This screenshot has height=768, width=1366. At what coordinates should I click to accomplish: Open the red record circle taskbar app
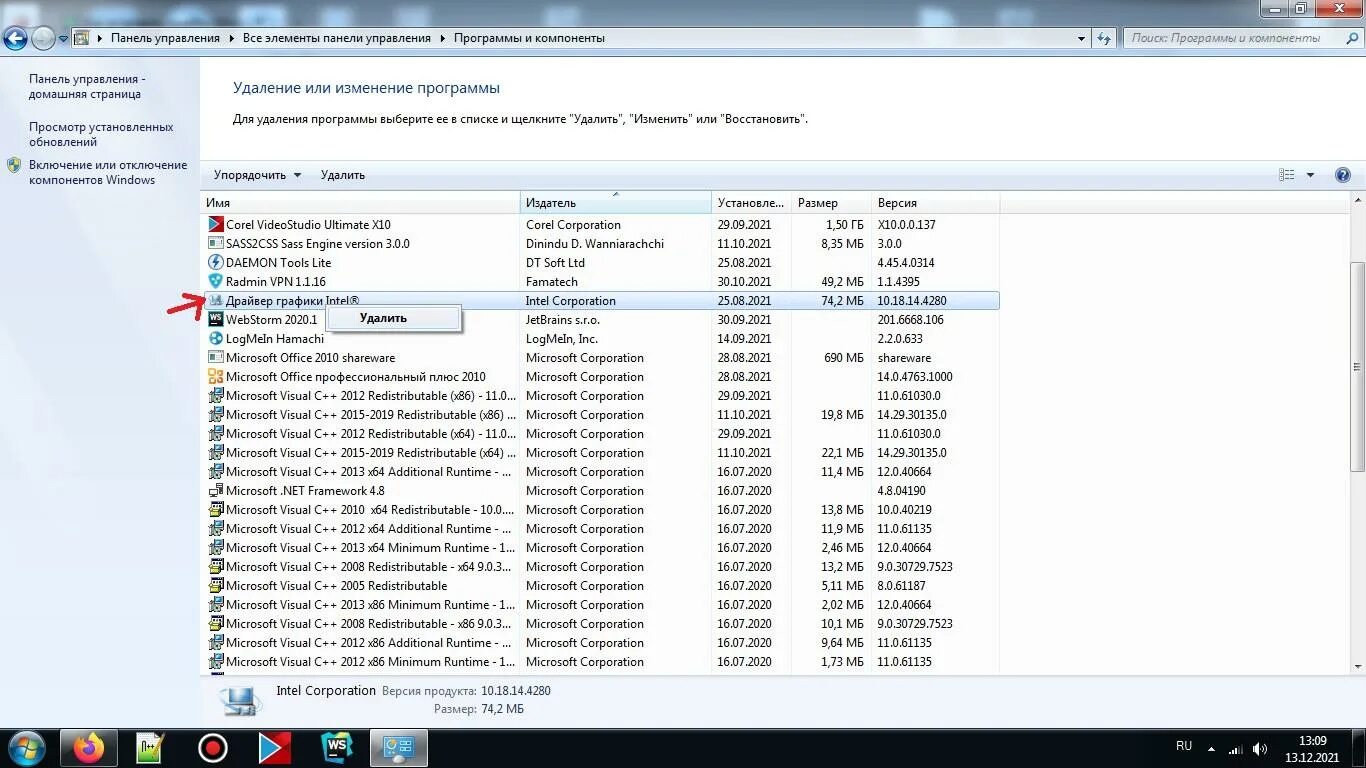click(x=213, y=748)
